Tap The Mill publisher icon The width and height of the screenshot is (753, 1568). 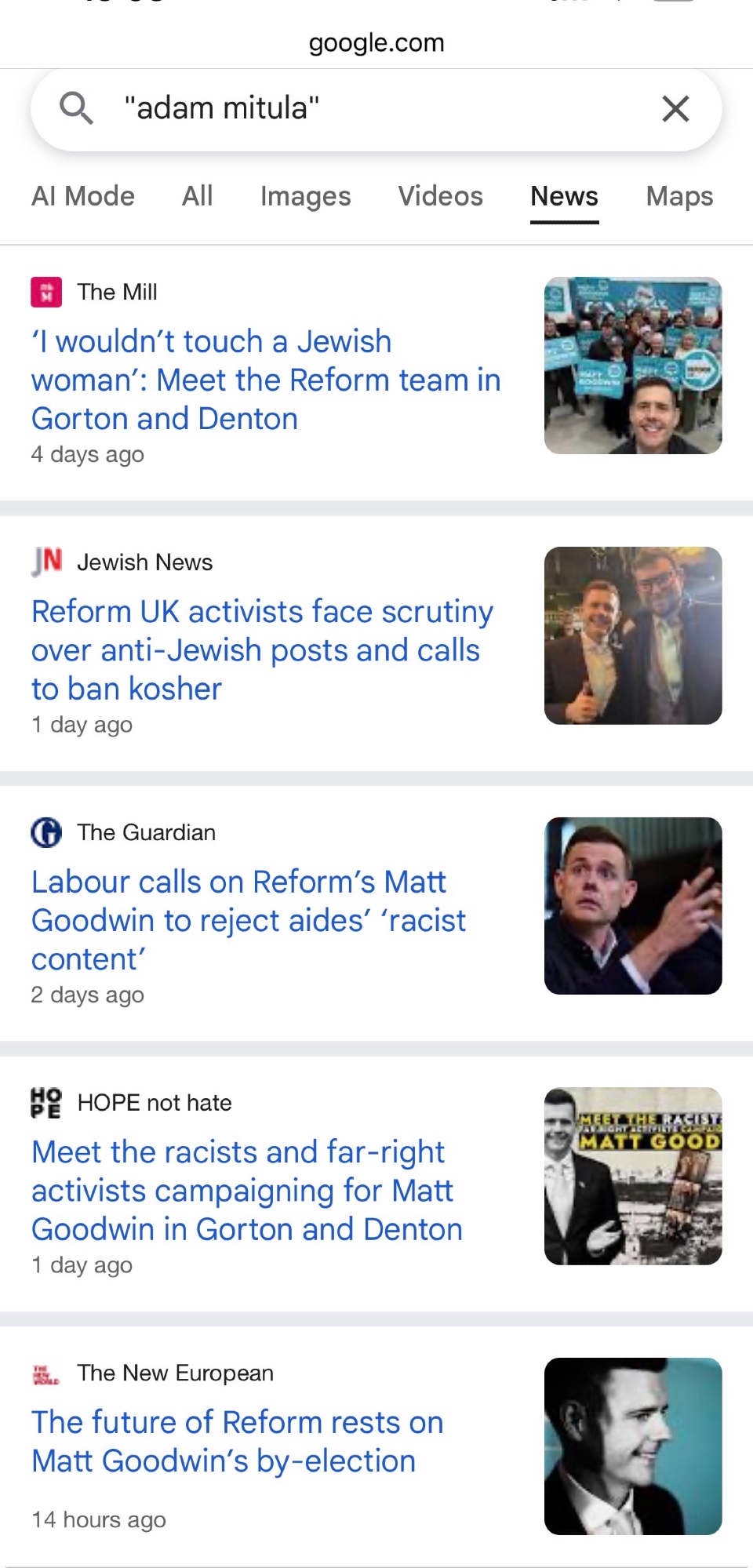click(46, 293)
